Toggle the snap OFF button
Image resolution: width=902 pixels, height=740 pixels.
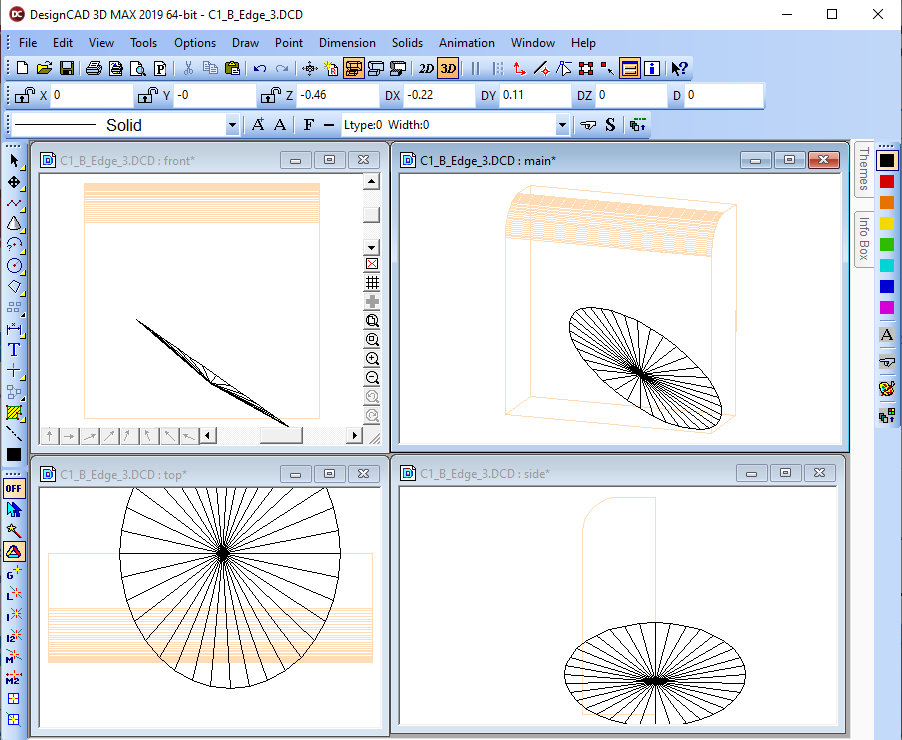tap(14, 489)
